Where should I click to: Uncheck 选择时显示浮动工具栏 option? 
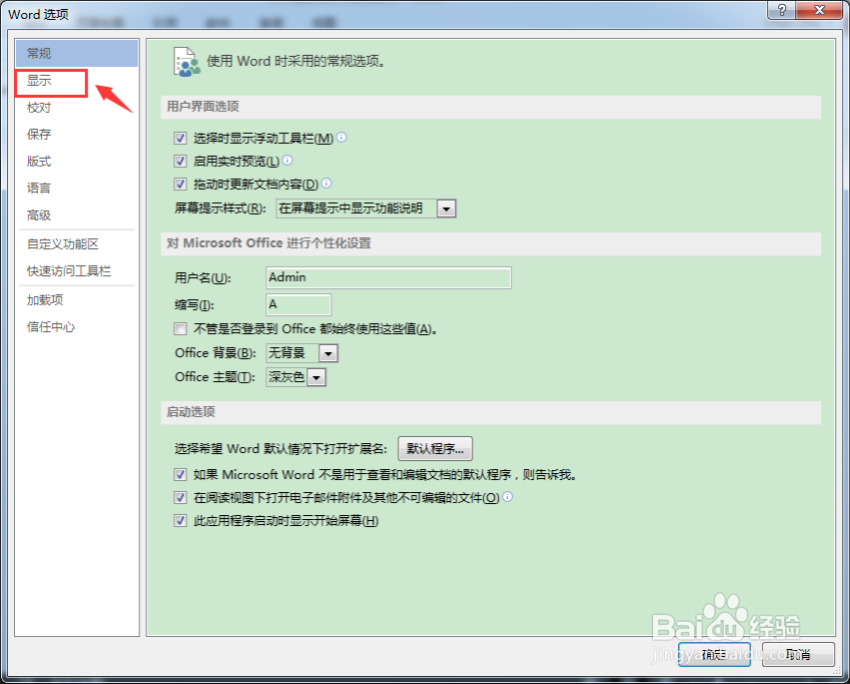click(180, 137)
